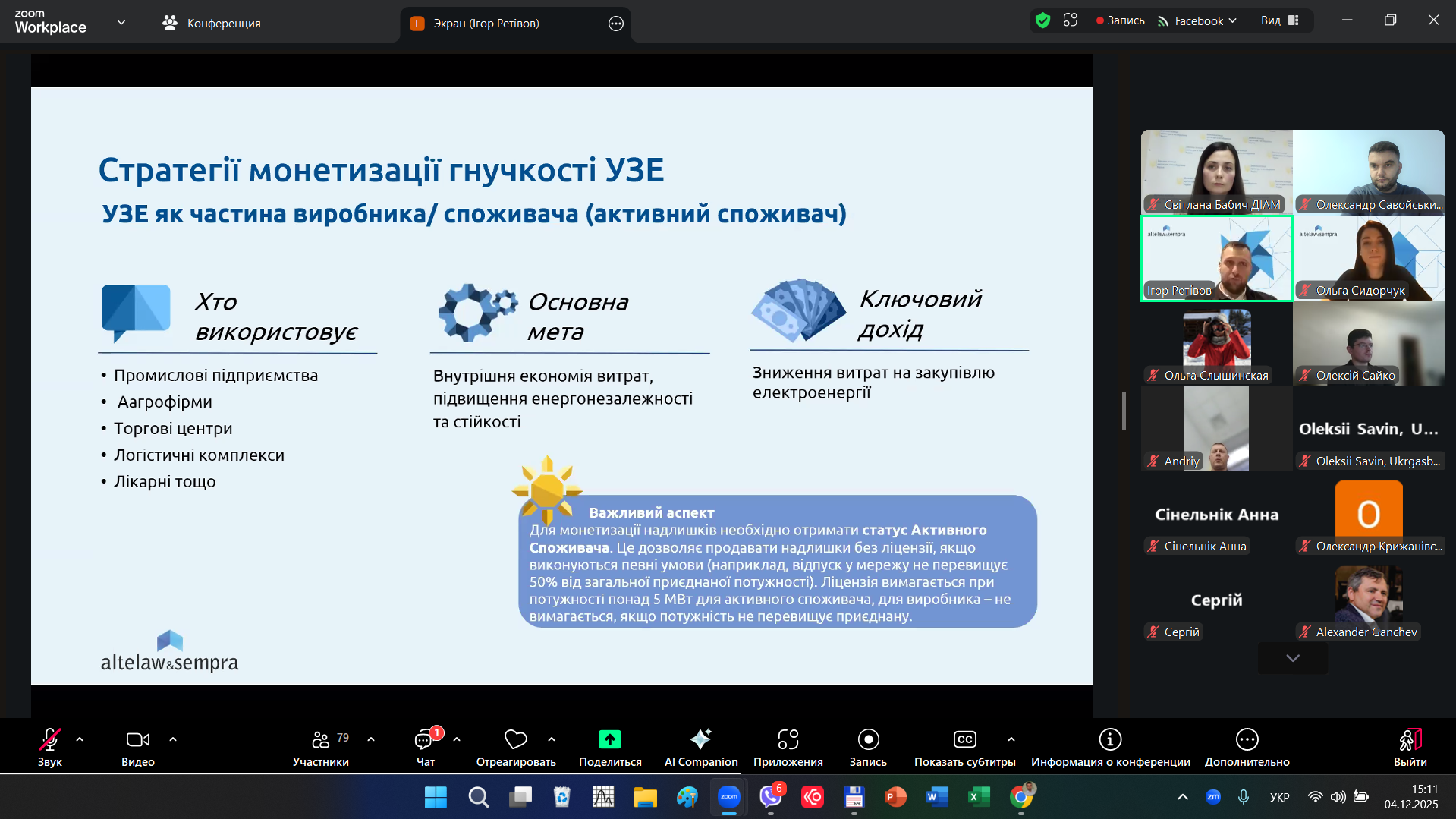The image size is (1456, 819).
Task: Open the conference information icon
Action: point(1110,739)
